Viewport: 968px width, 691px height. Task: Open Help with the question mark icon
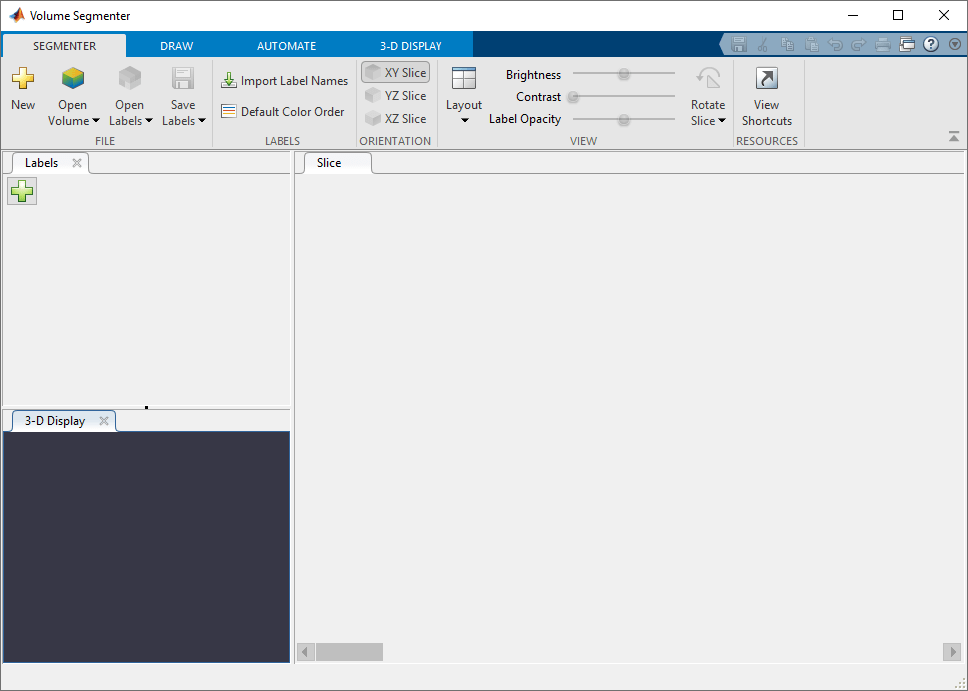point(931,44)
